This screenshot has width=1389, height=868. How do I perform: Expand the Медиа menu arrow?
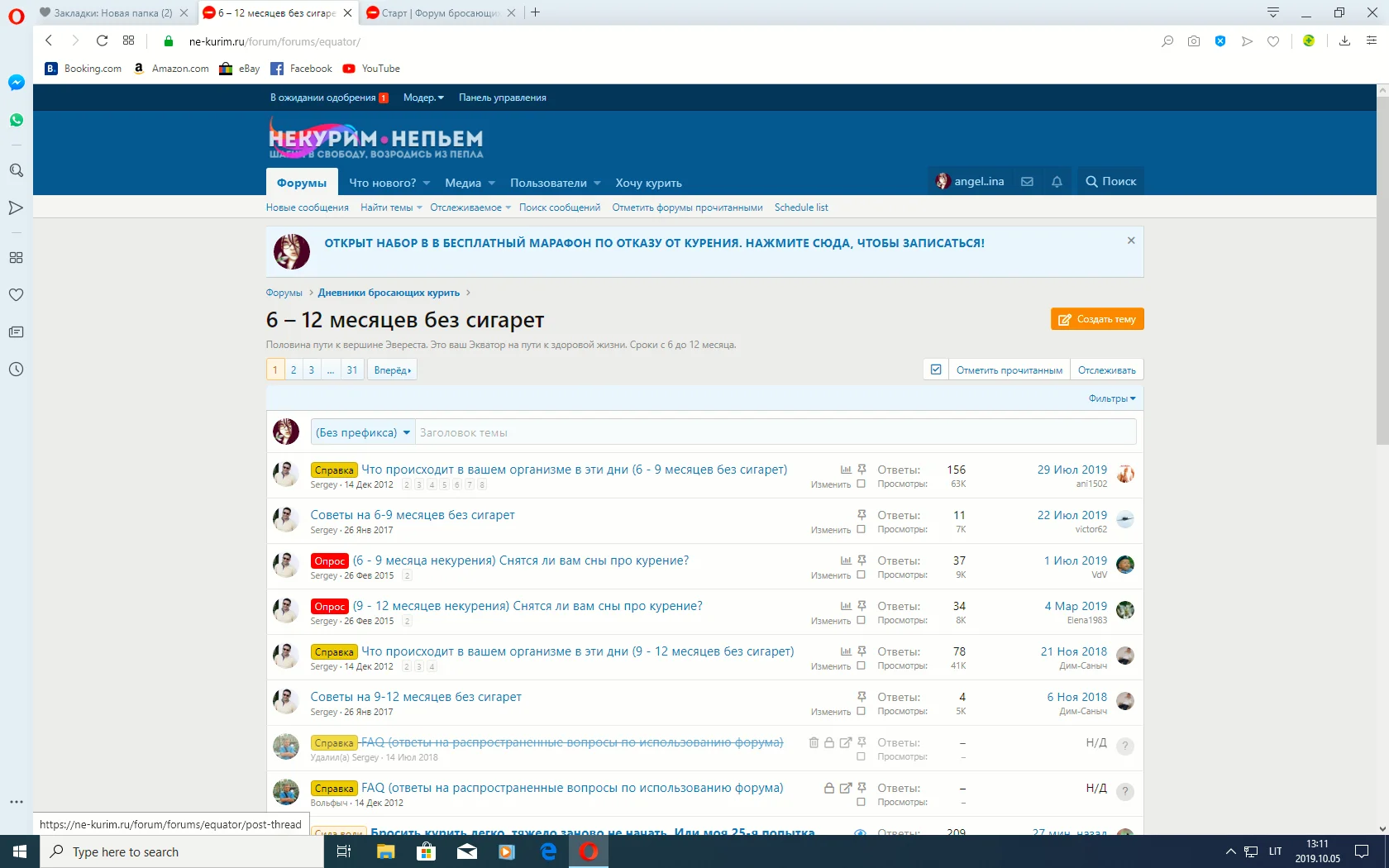click(492, 184)
